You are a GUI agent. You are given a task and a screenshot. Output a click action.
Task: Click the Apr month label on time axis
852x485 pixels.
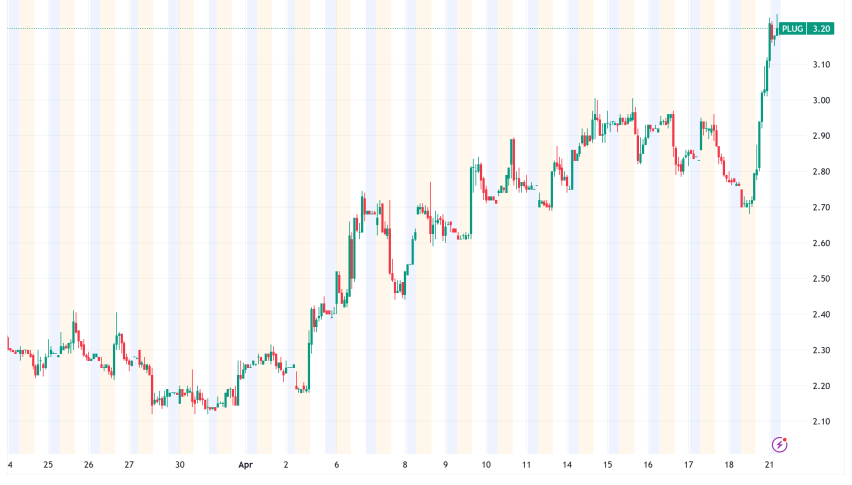(246, 465)
